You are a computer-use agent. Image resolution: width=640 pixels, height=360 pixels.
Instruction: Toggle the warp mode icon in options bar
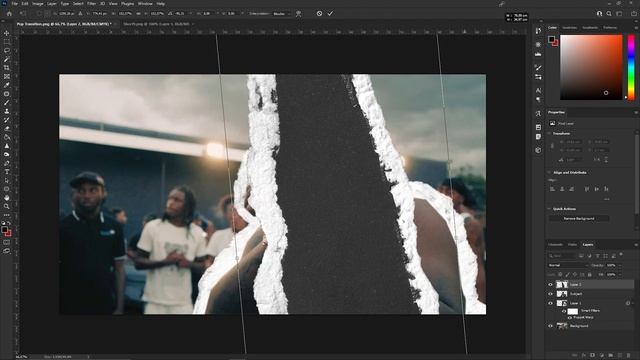[299, 13]
